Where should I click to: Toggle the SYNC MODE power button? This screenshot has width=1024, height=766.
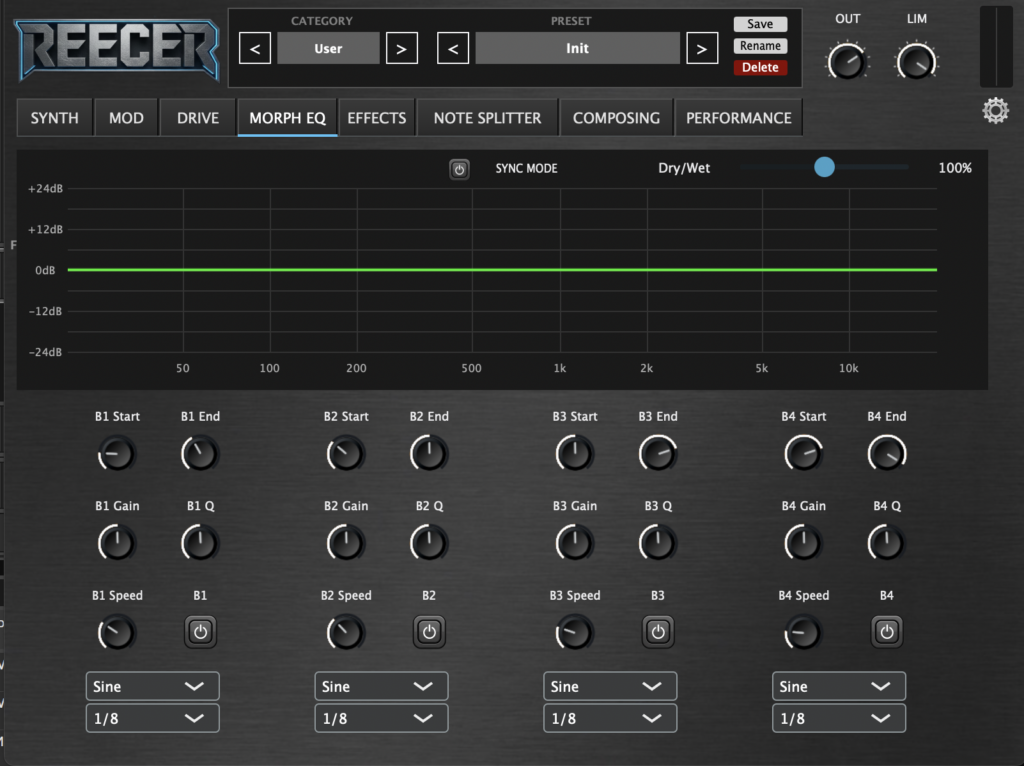pyautogui.click(x=459, y=169)
